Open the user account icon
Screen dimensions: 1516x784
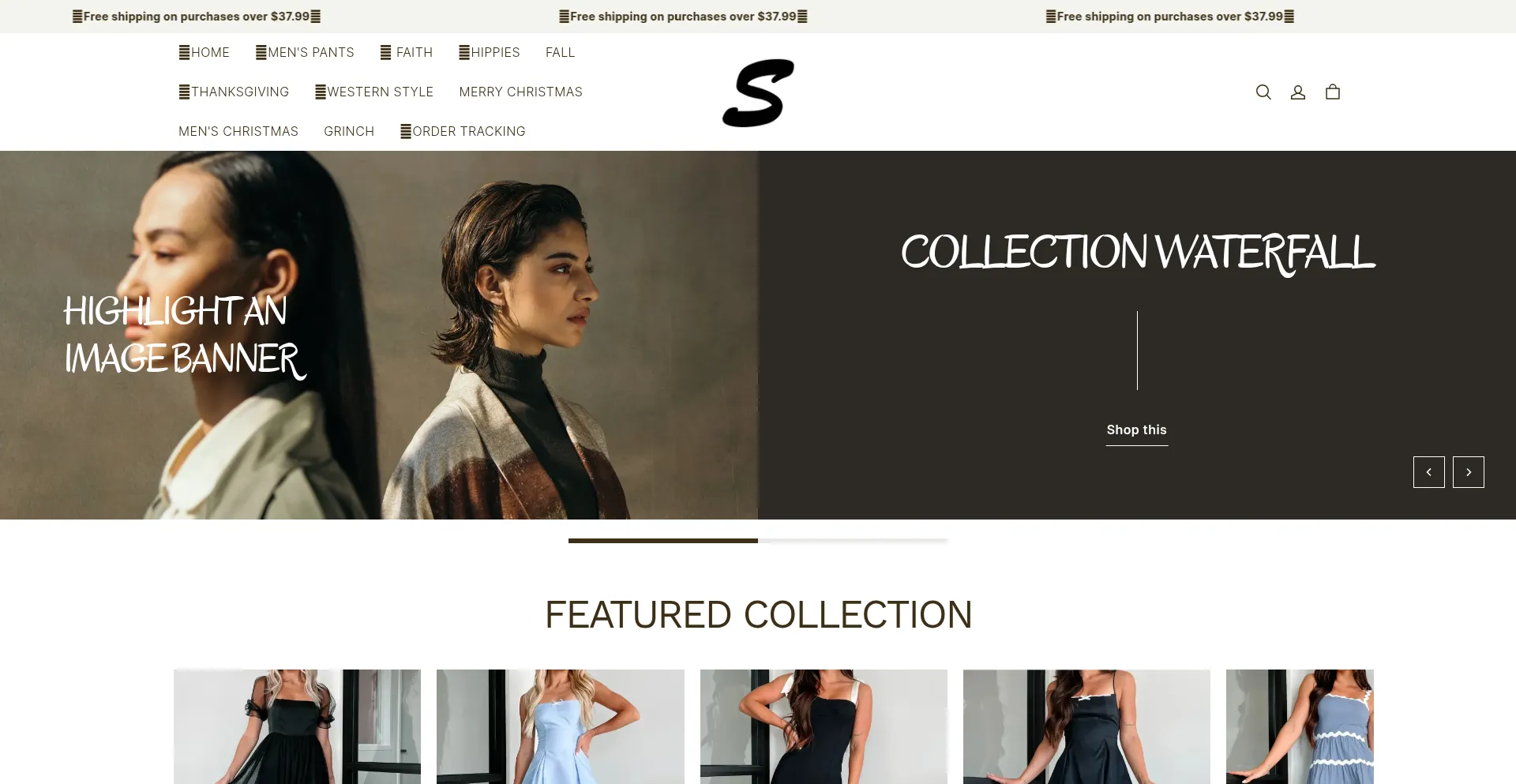point(1298,92)
